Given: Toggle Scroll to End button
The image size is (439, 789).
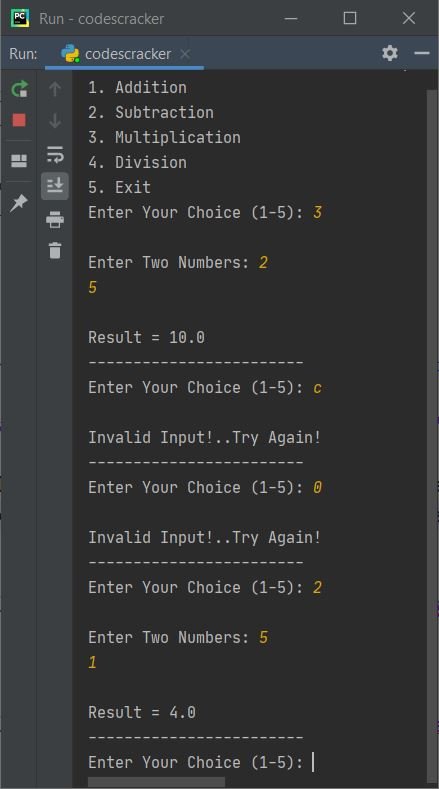Looking at the screenshot, I should point(55,186).
